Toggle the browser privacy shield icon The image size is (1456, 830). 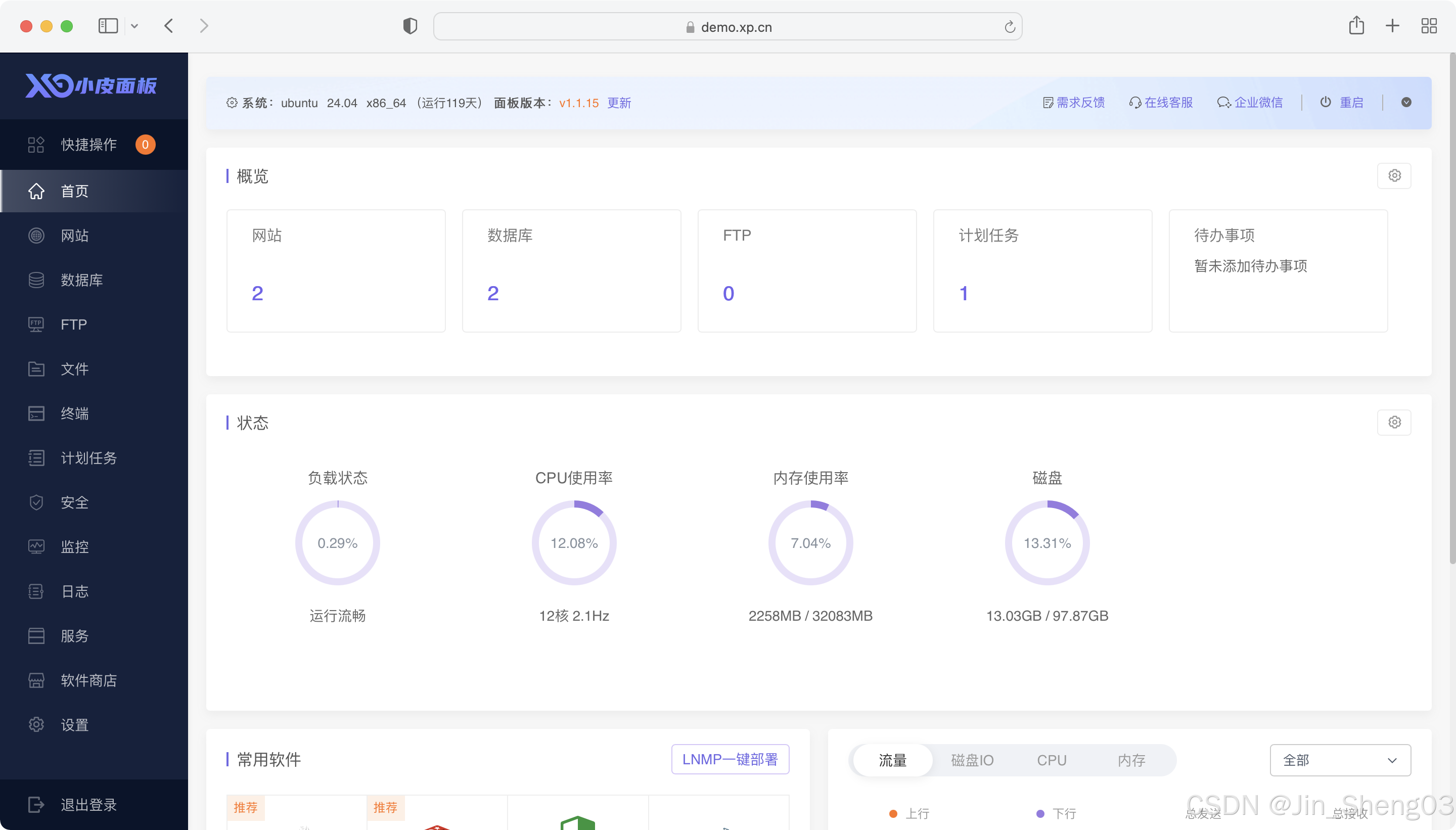pos(410,26)
